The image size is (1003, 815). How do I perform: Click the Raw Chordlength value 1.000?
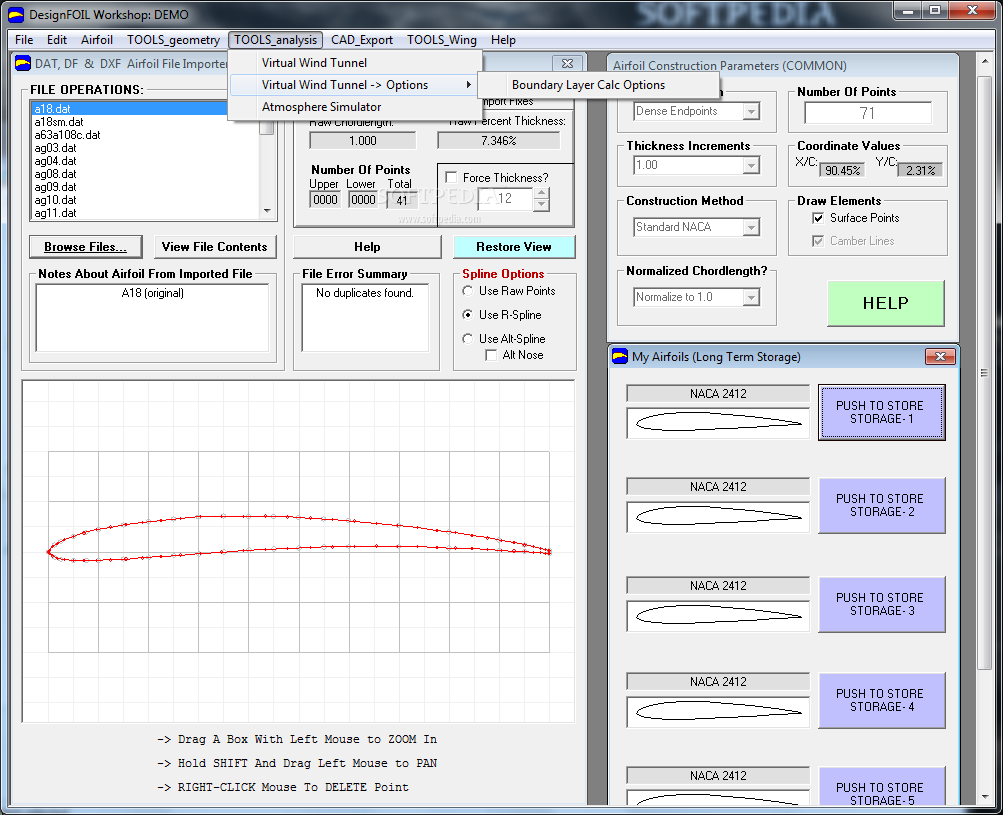click(363, 141)
